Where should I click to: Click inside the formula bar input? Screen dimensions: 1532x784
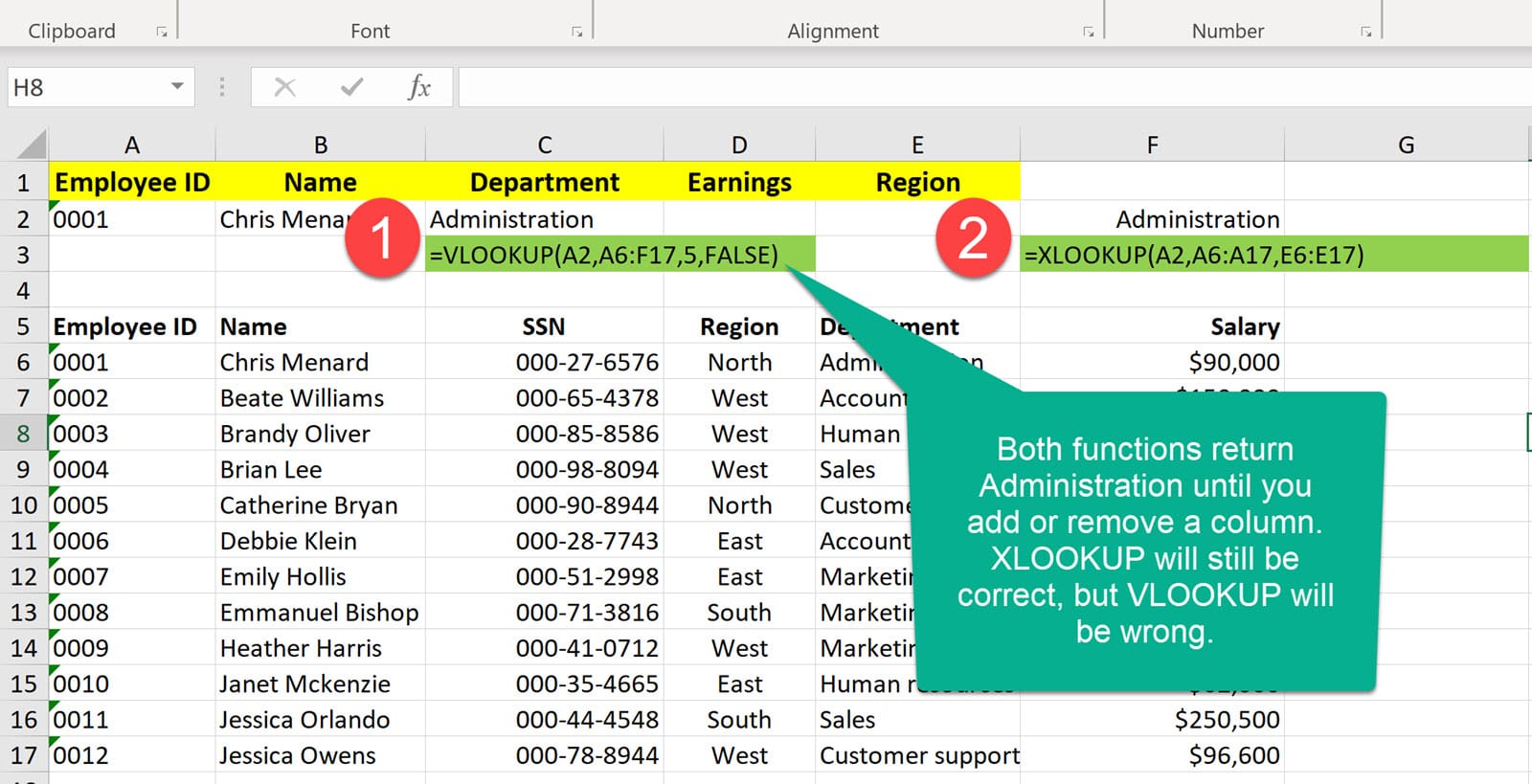click(957, 87)
